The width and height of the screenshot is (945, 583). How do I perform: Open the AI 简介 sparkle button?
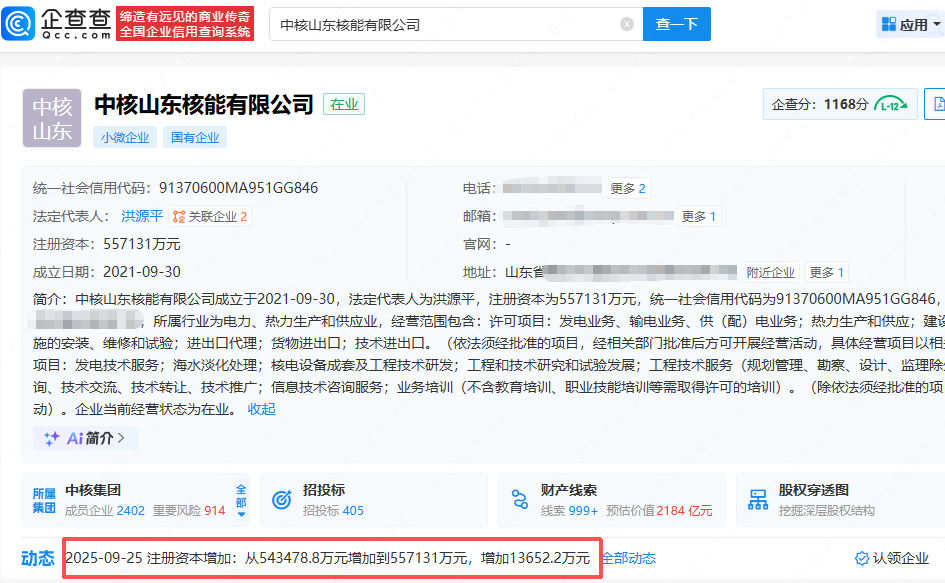(85, 438)
